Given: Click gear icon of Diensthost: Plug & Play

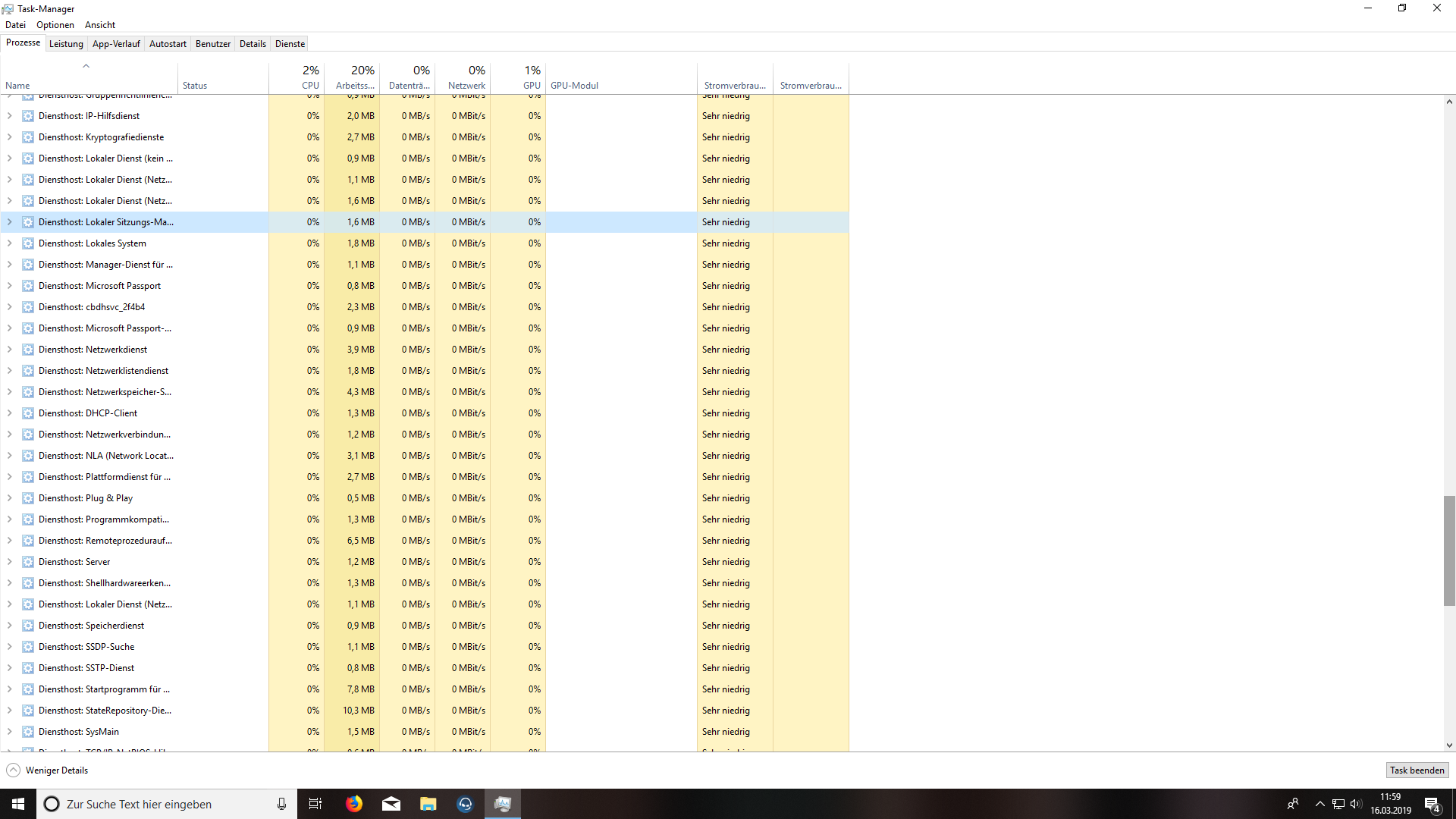Looking at the screenshot, I should tap(28, 498).
